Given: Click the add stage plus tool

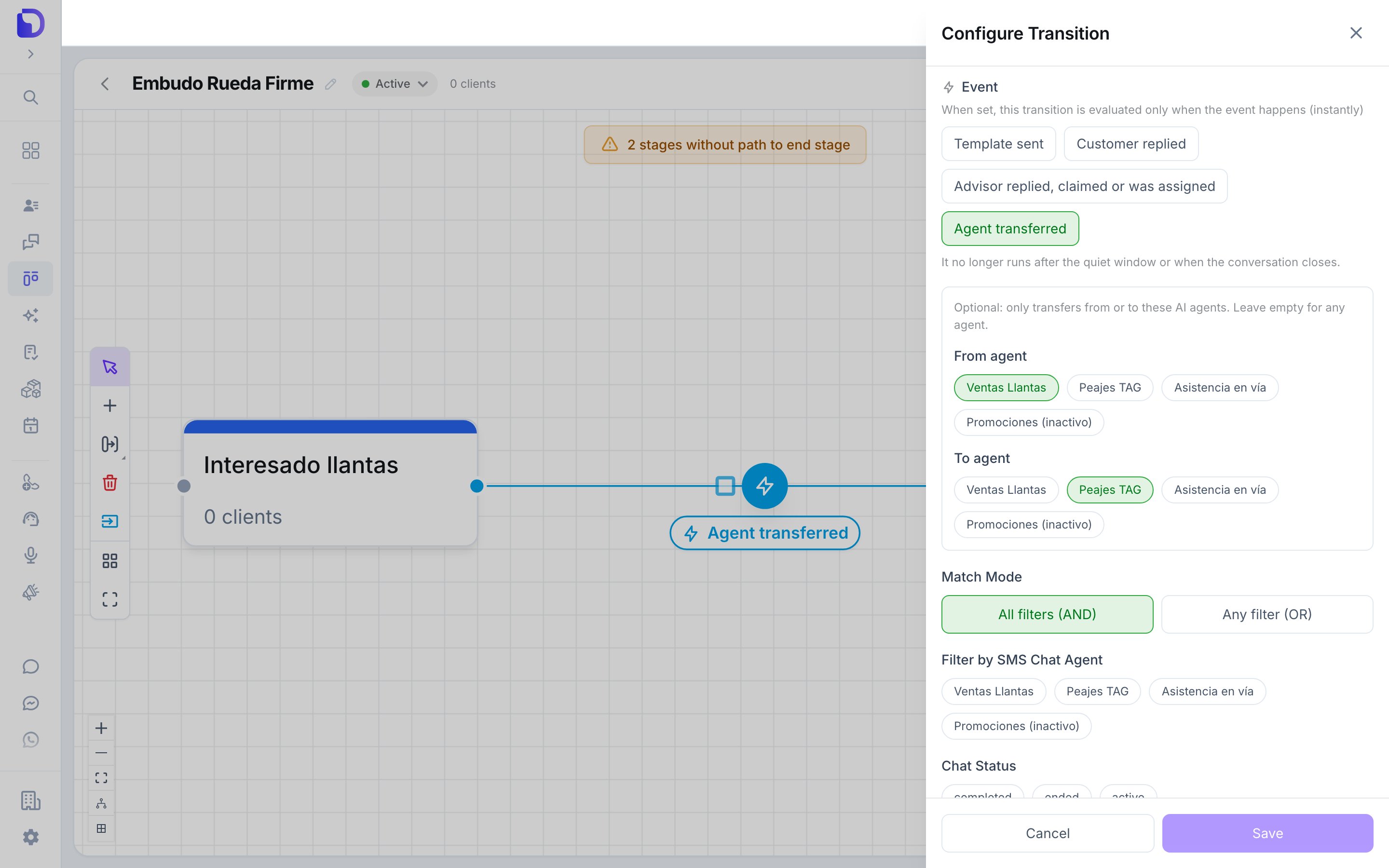Looking at the screenshot, I should point(109,406).
